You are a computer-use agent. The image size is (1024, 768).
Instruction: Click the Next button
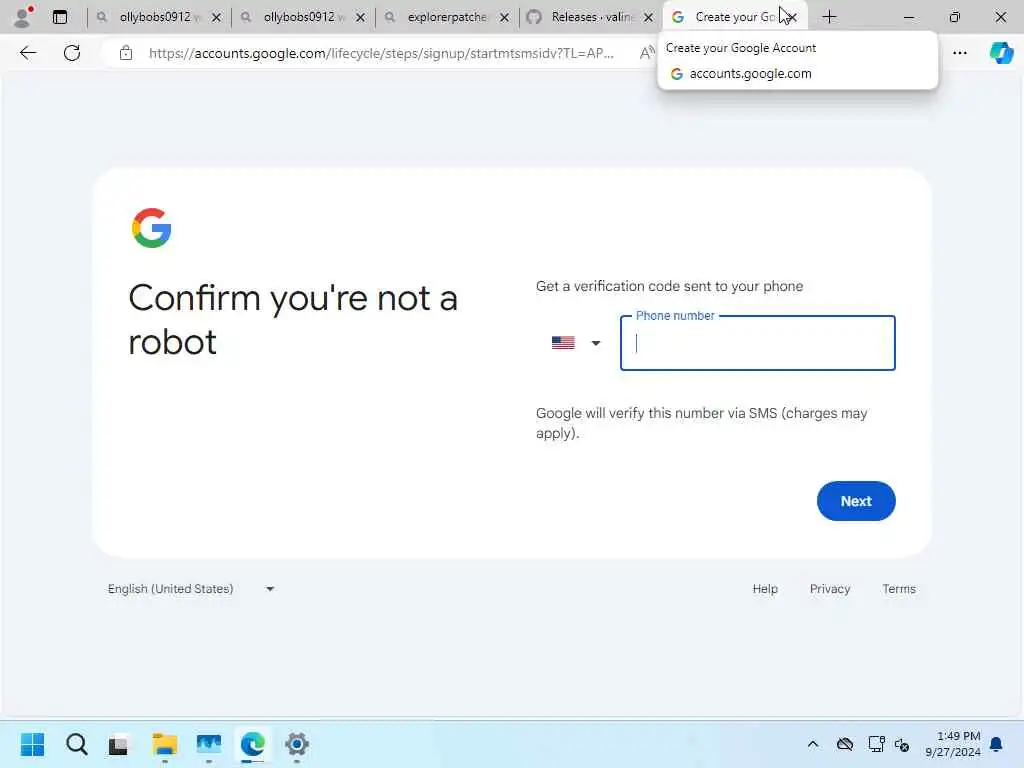click(x=856, y=501)
